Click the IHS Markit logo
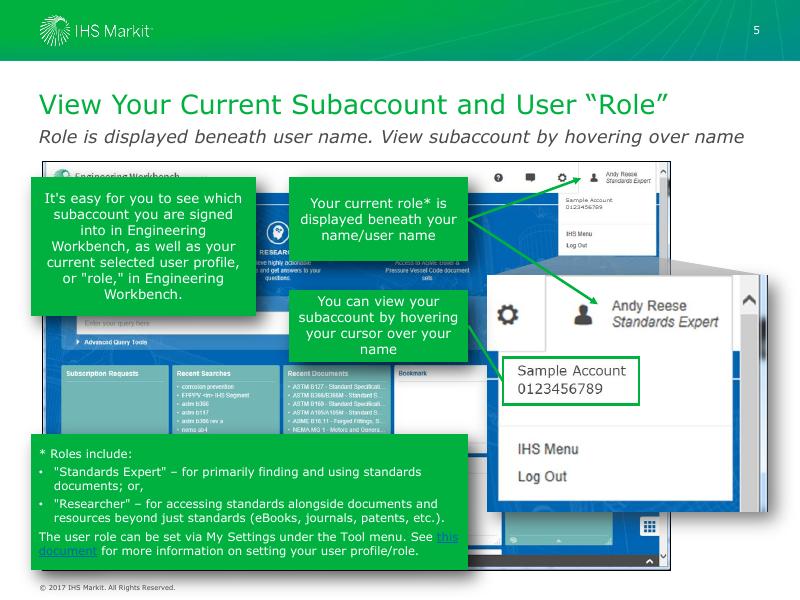The width and height of the screenshot is (800, 600). 96,31
